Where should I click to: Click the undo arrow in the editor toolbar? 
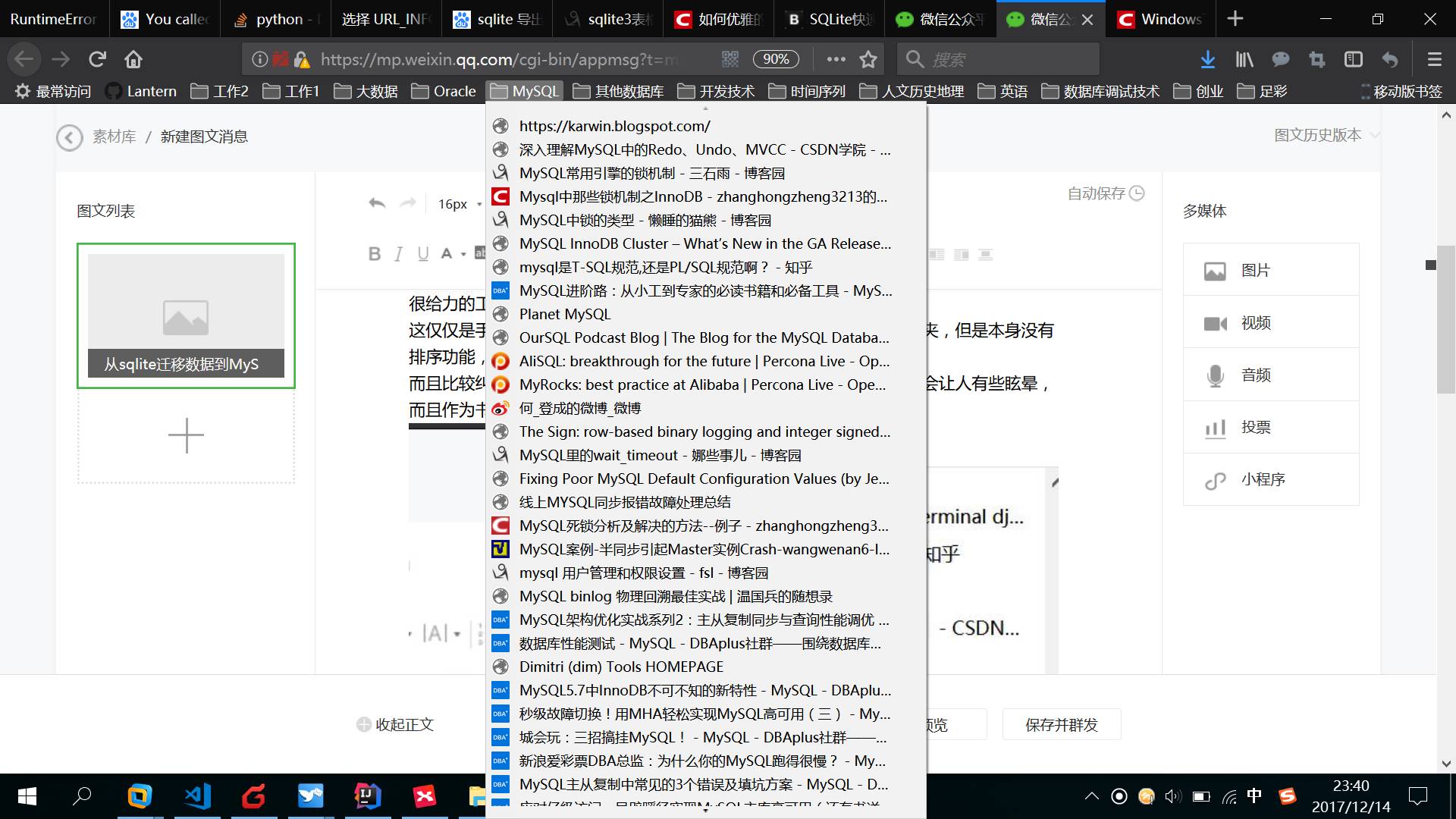(377, 203)
